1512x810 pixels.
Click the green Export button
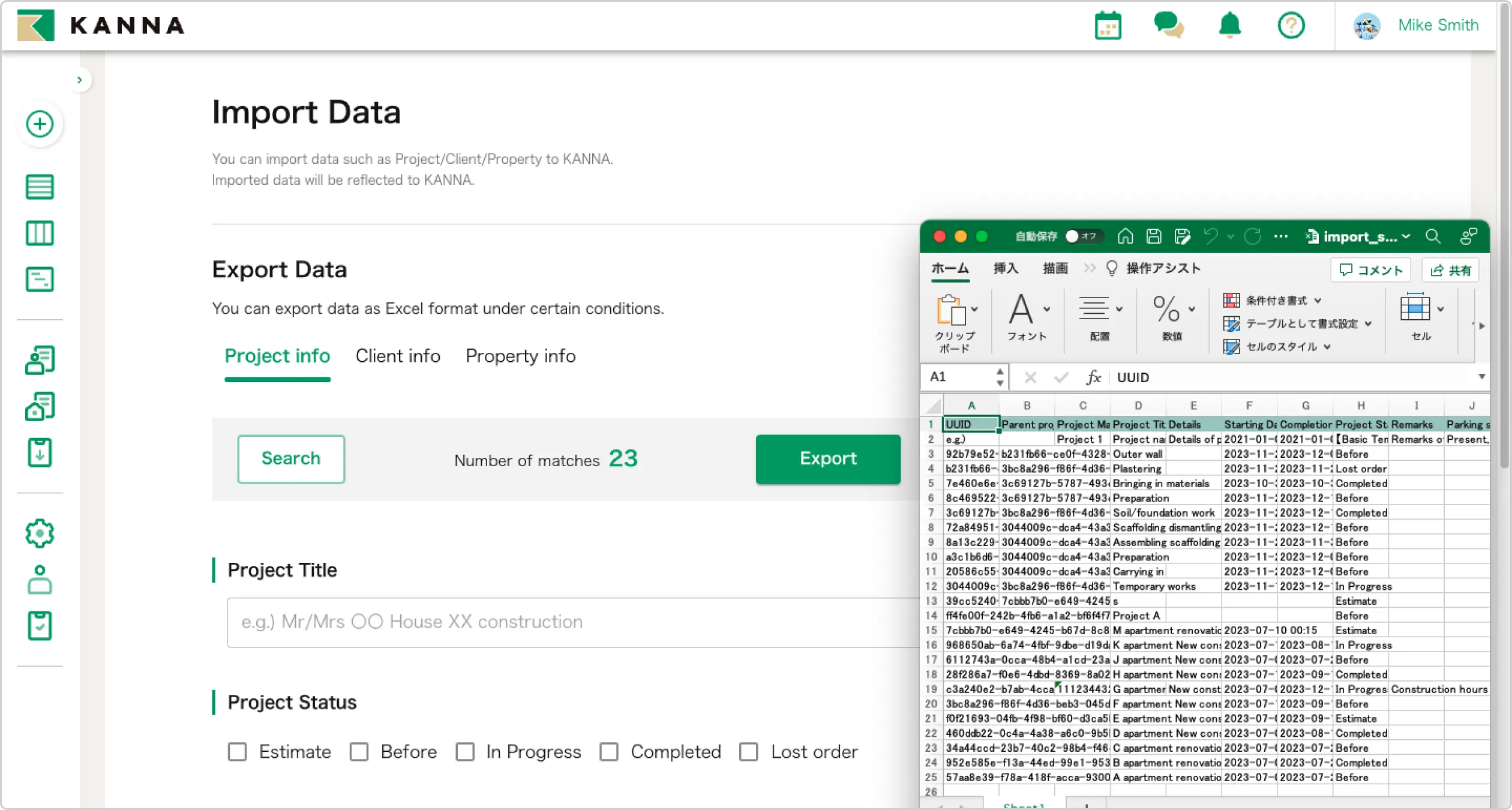pos(827,459)
